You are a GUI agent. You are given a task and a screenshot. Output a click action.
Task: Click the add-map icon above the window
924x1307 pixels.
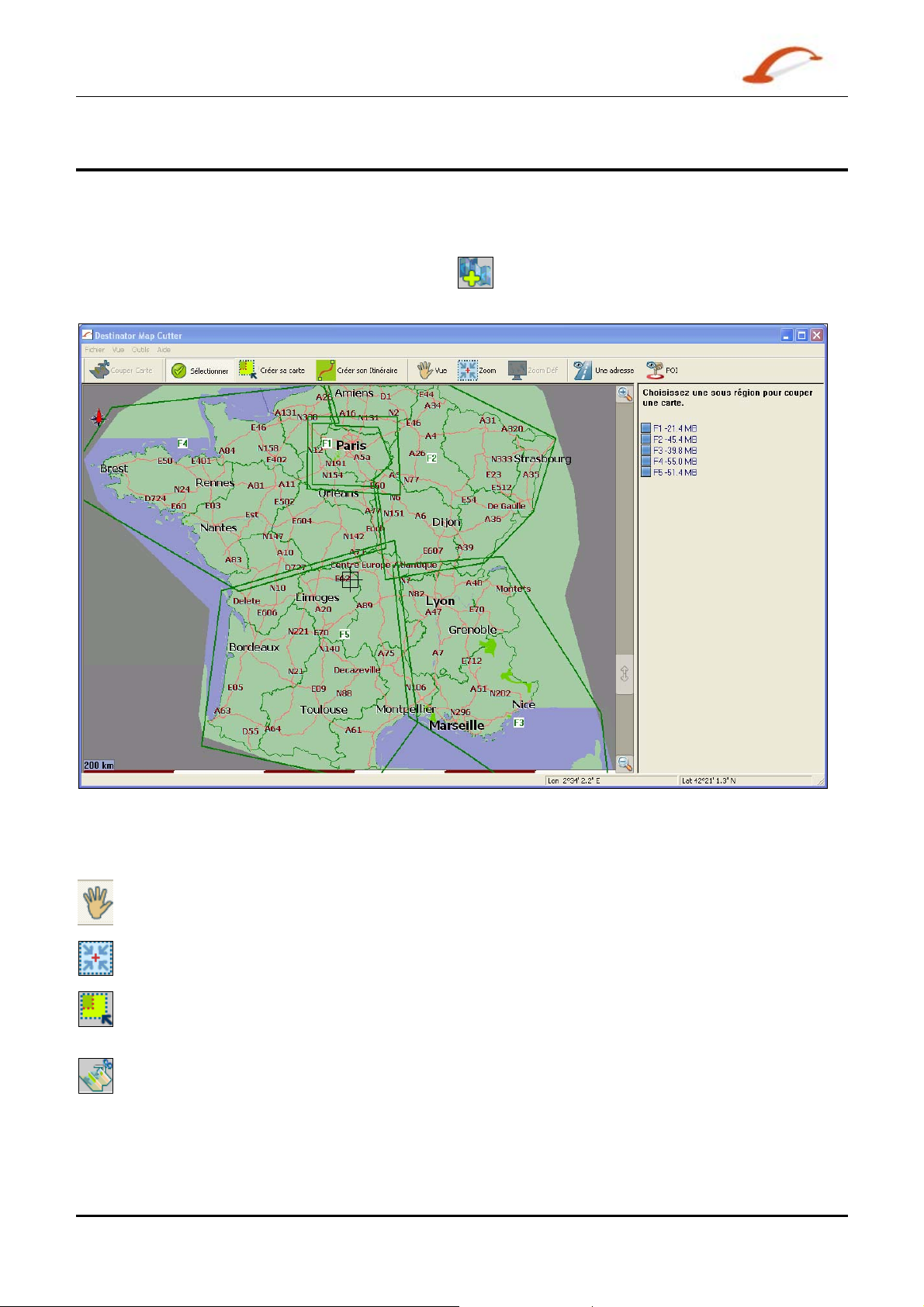pyautogui.click(x=476, y=273)
